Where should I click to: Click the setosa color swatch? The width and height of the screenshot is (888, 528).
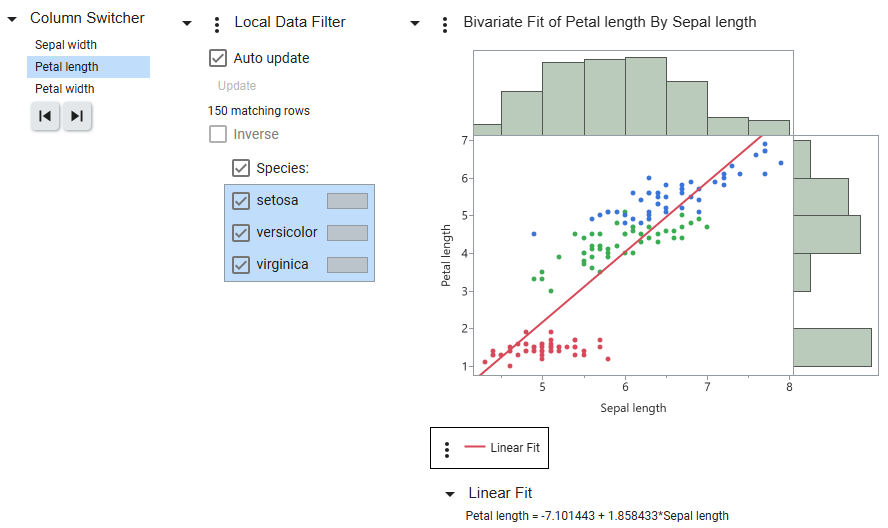coord(347,201)
